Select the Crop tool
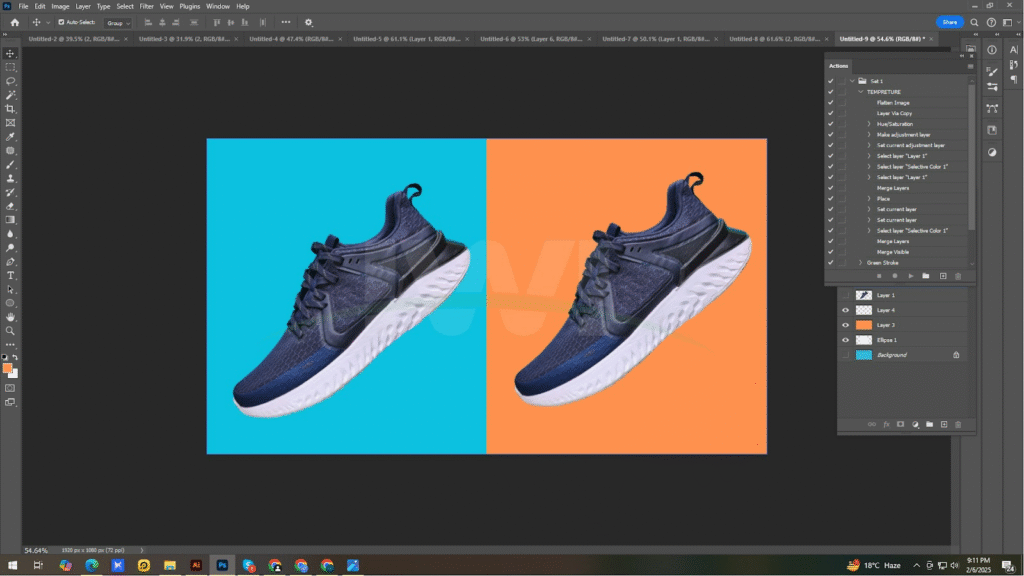 coord(10,108)
